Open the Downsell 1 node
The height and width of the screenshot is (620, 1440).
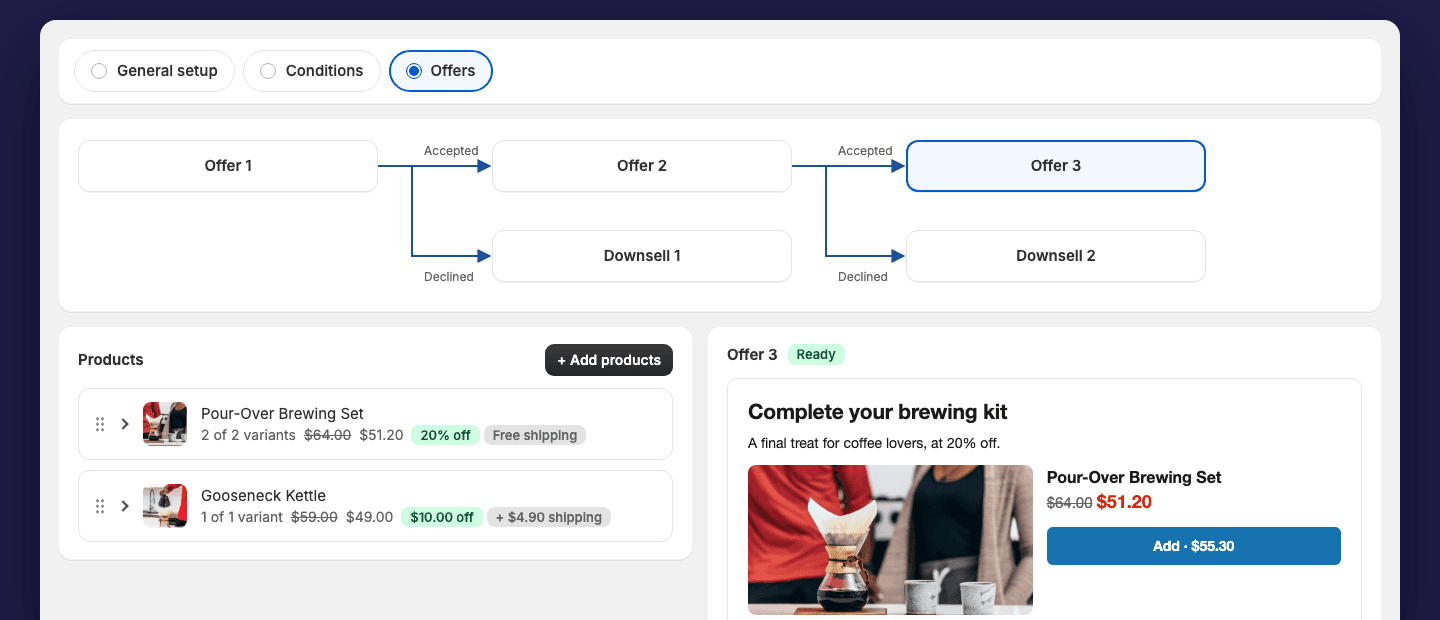tap(642, 256)
